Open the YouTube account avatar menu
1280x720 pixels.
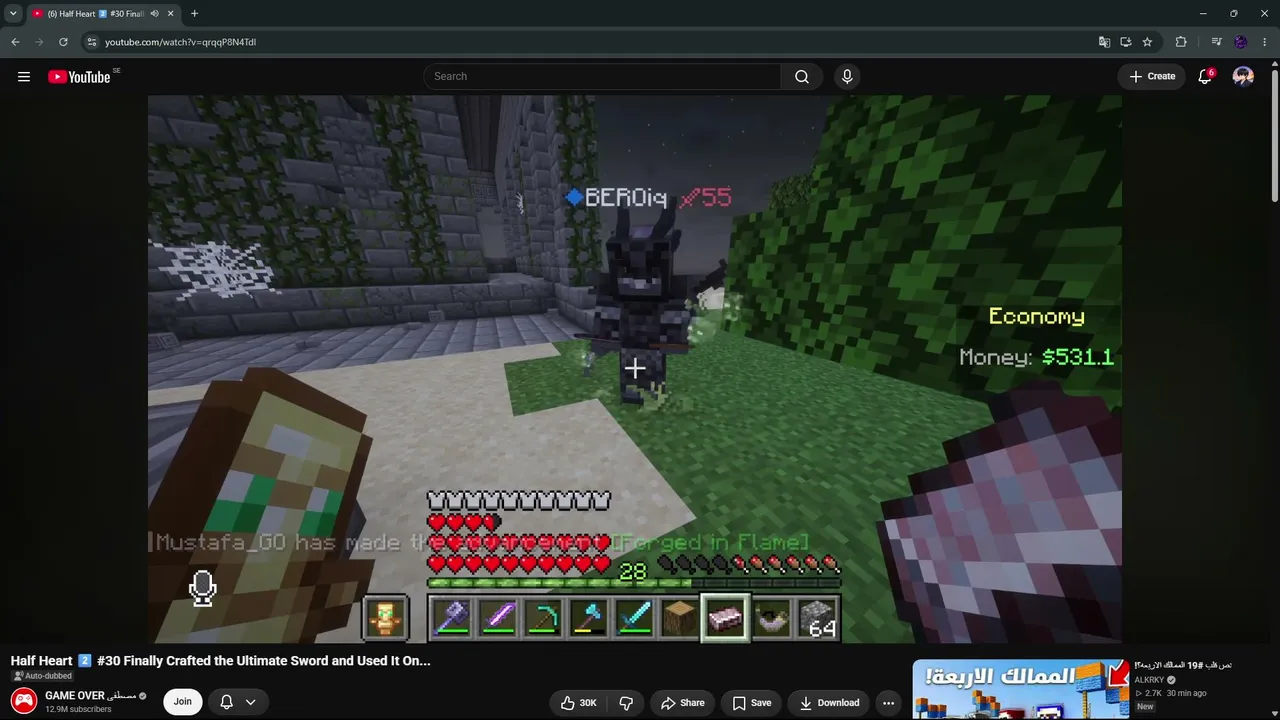coord(1243,77)
